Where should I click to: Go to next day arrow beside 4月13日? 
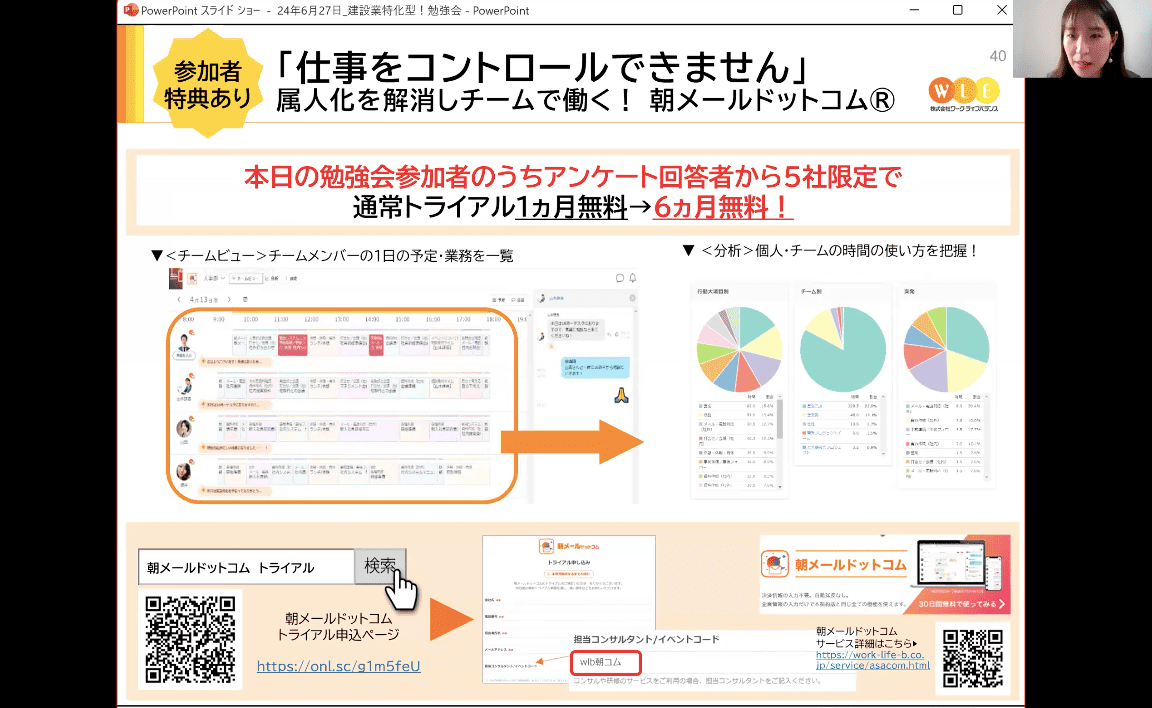tap(229, 300)
